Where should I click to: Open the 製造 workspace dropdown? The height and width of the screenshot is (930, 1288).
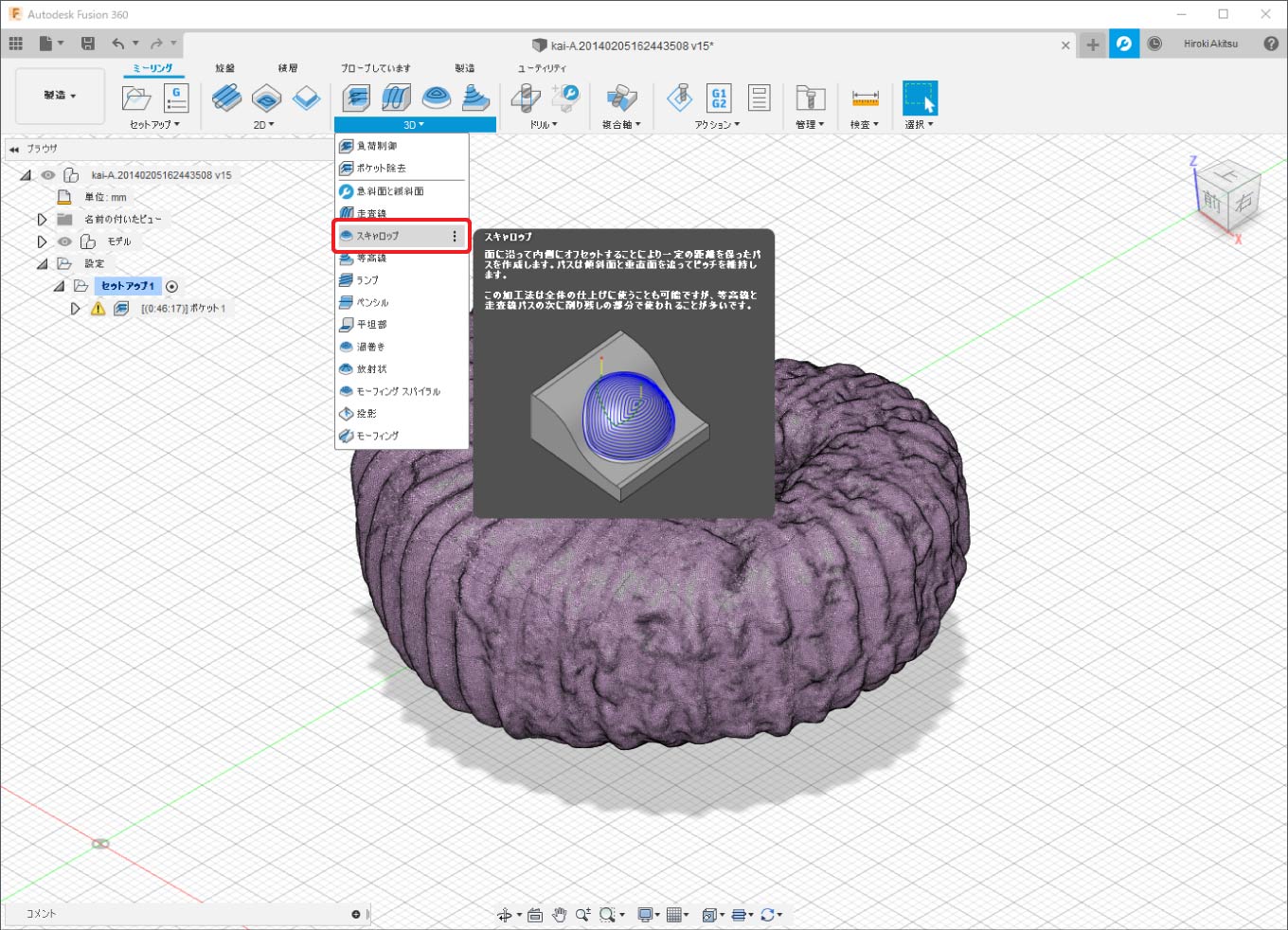pos(60,96)
